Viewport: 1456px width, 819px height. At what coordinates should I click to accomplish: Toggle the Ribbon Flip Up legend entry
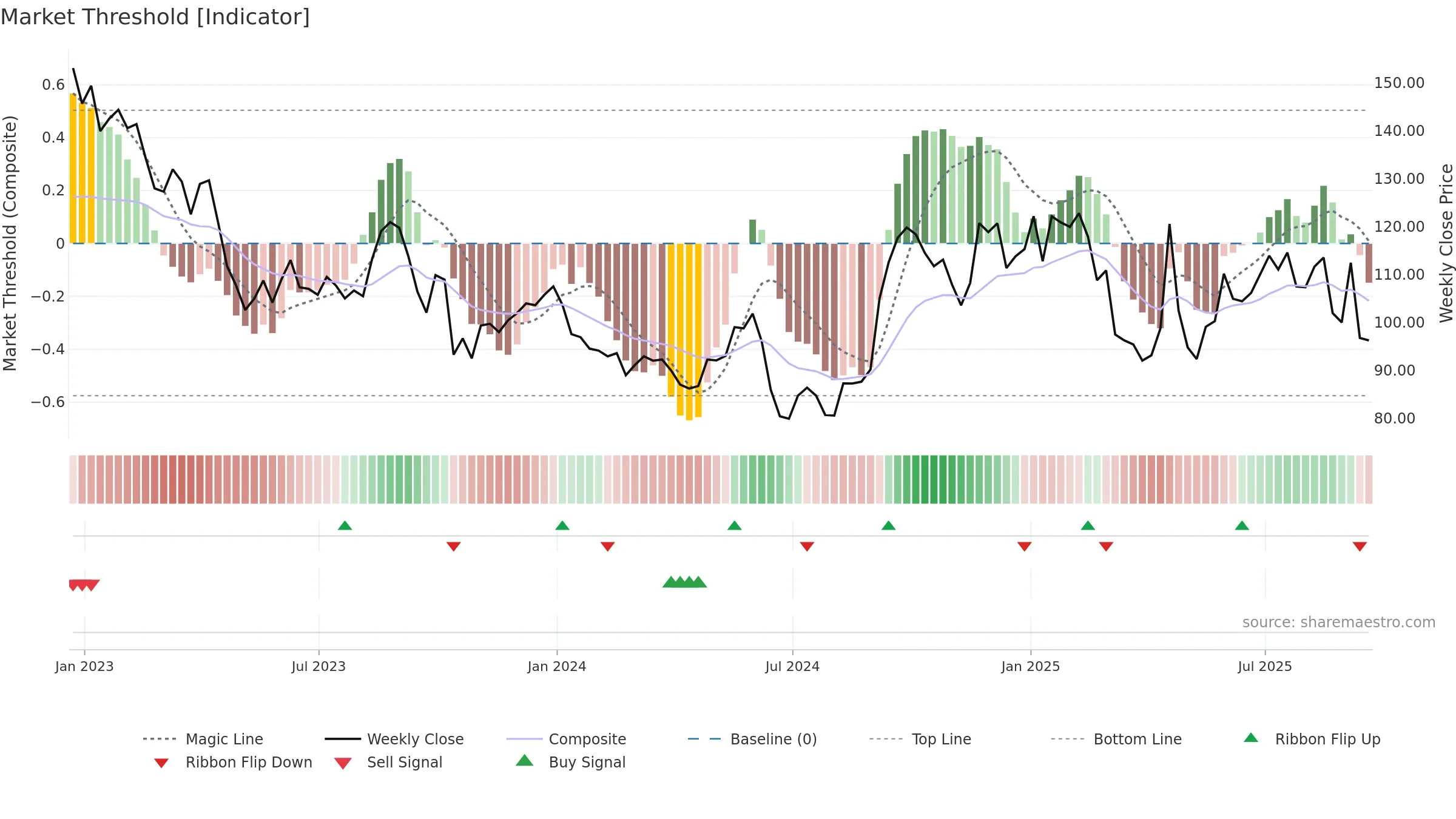[1312, 739]
